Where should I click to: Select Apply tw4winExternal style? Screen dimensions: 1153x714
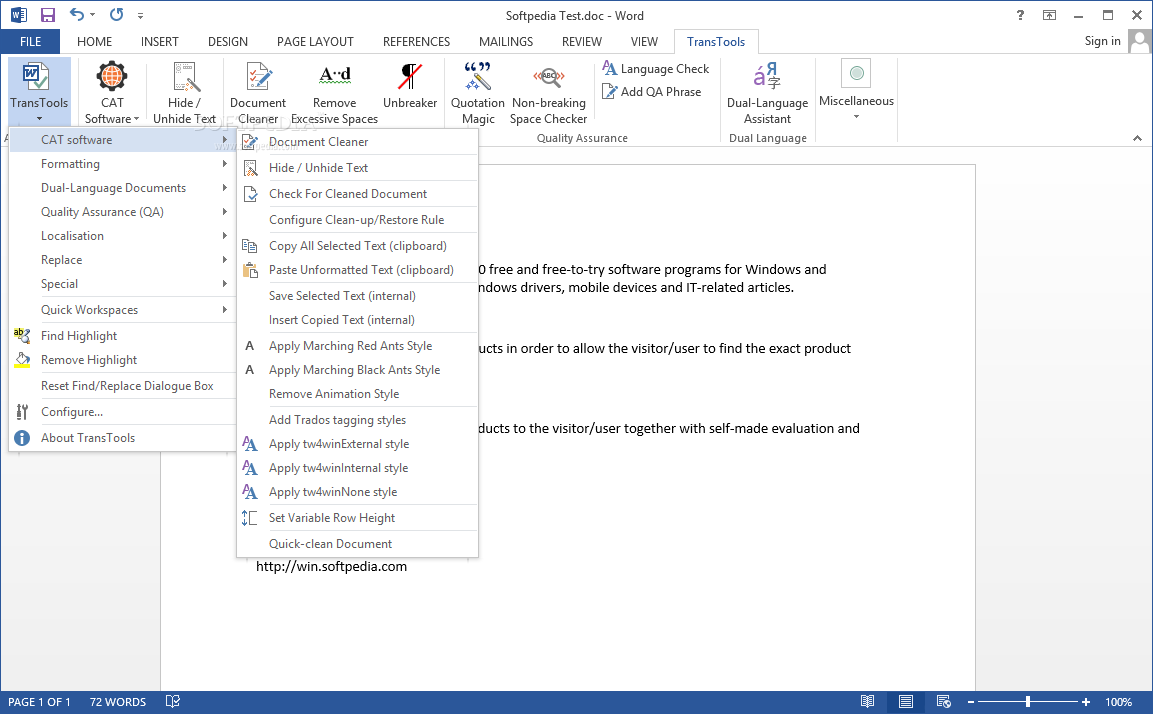pyautogui.click(x=357, y=444)
